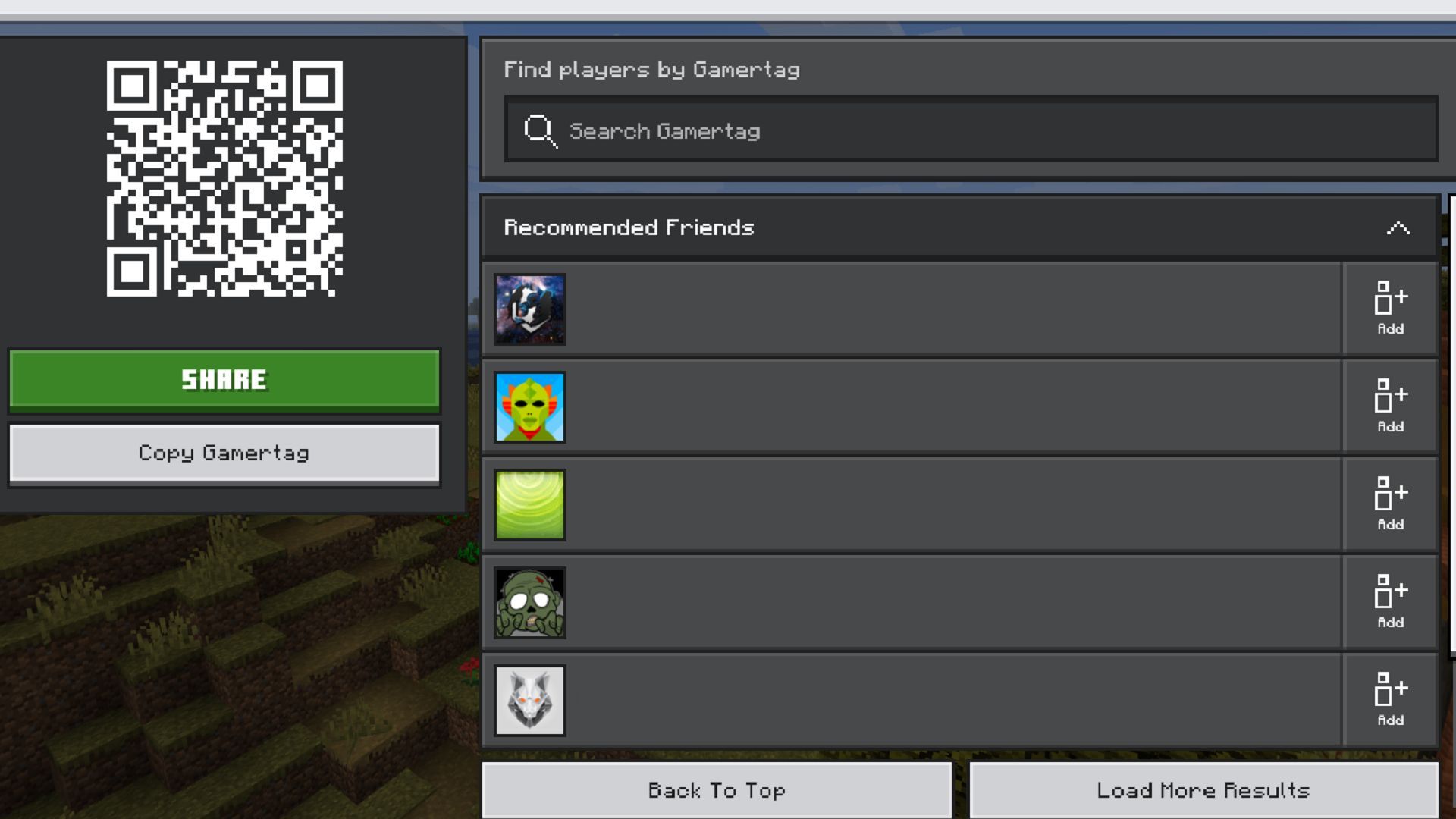
Task: Click the SHARE button
Action: tap(224, 379)
